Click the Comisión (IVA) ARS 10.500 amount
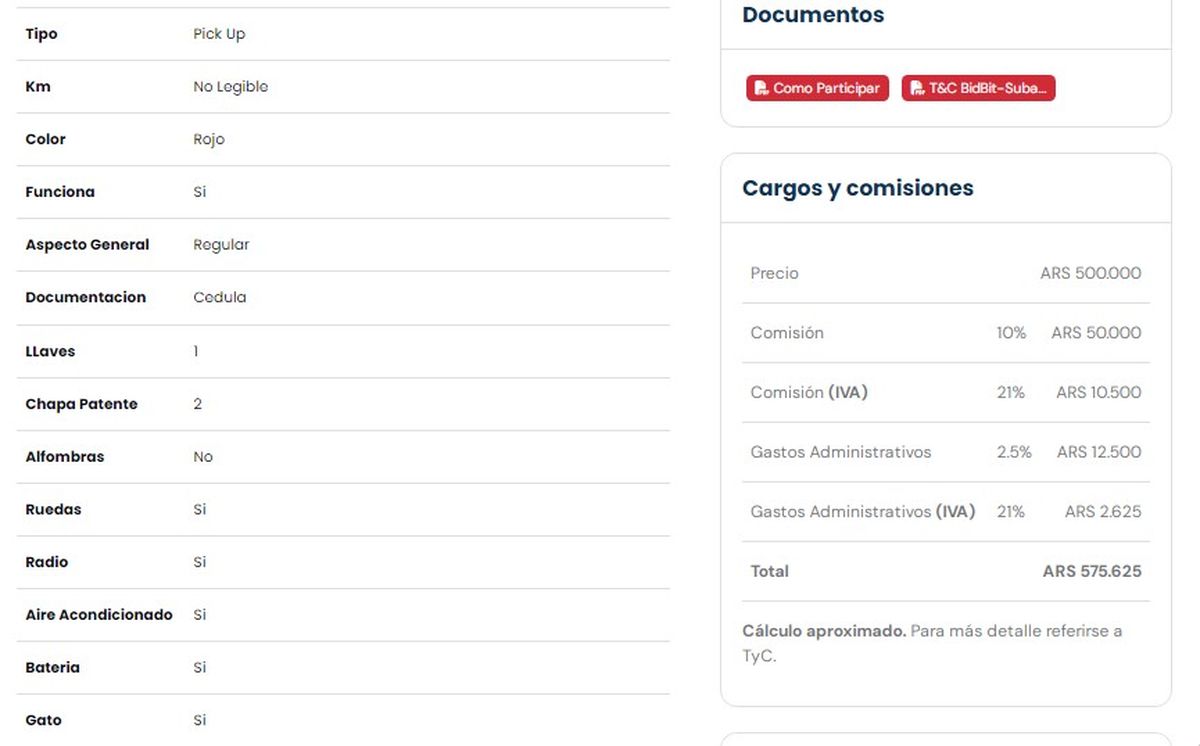 click(x=1098, y=392)
